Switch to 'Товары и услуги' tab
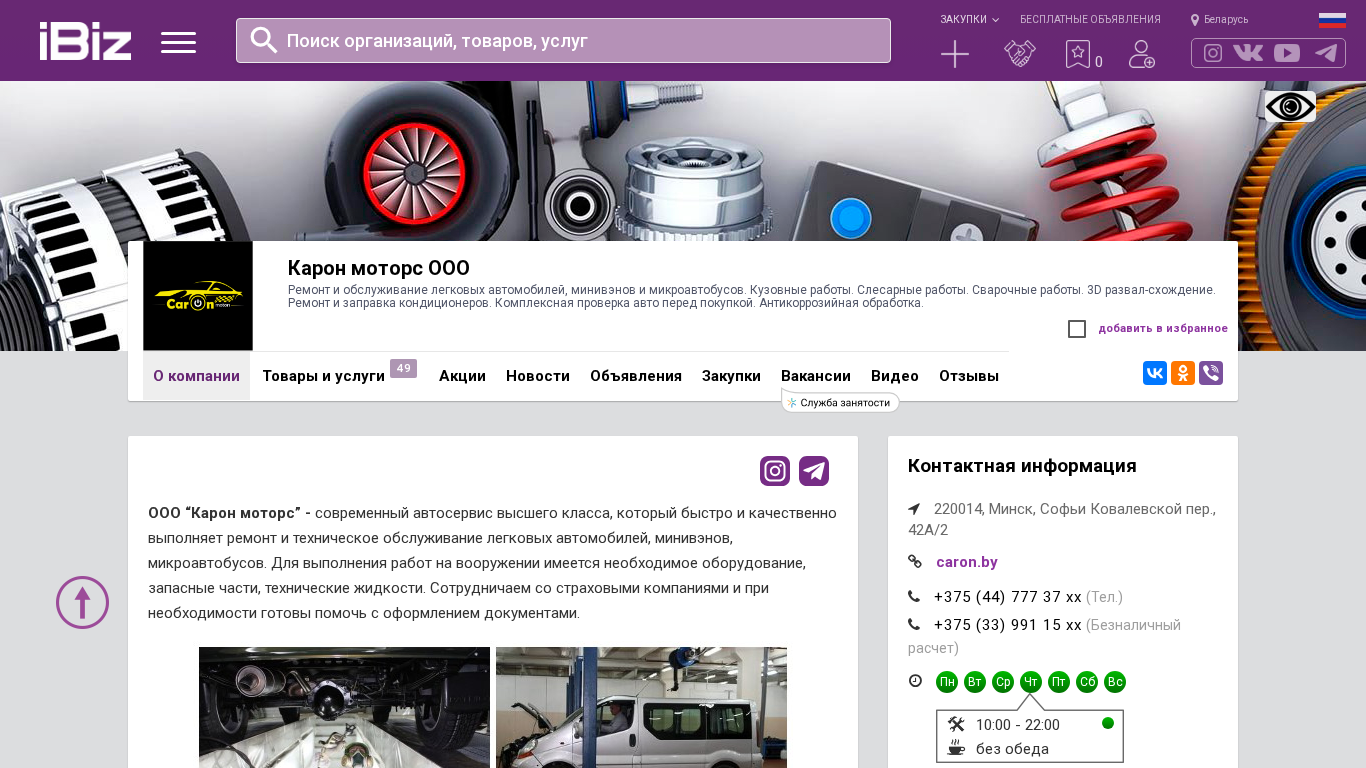The image size is (1366, 768). tap(323, 376)
